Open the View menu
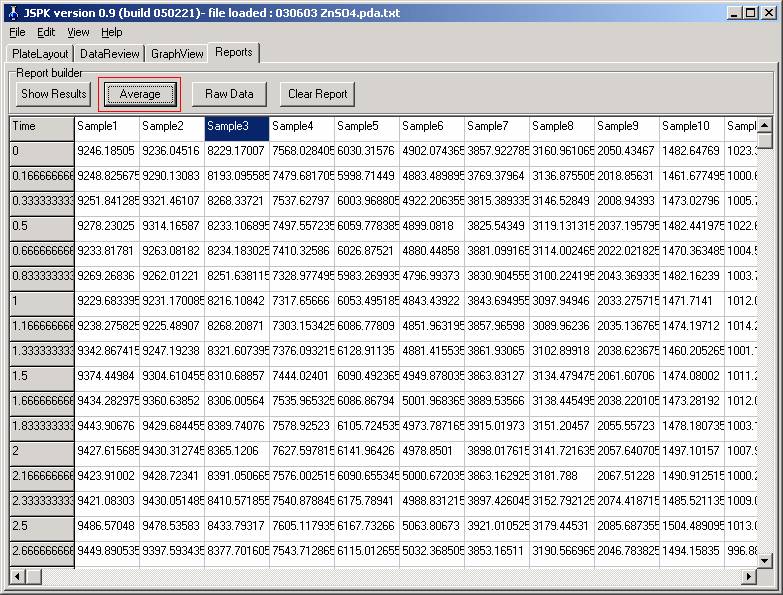 point(78,32)
